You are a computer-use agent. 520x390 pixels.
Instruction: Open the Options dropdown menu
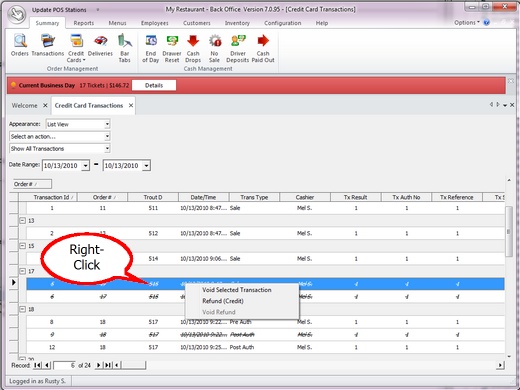[x=467, y=23]
